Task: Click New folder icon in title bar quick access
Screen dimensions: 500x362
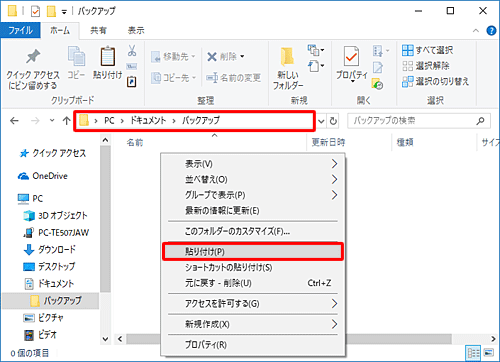Action: [x=51, y=11]
